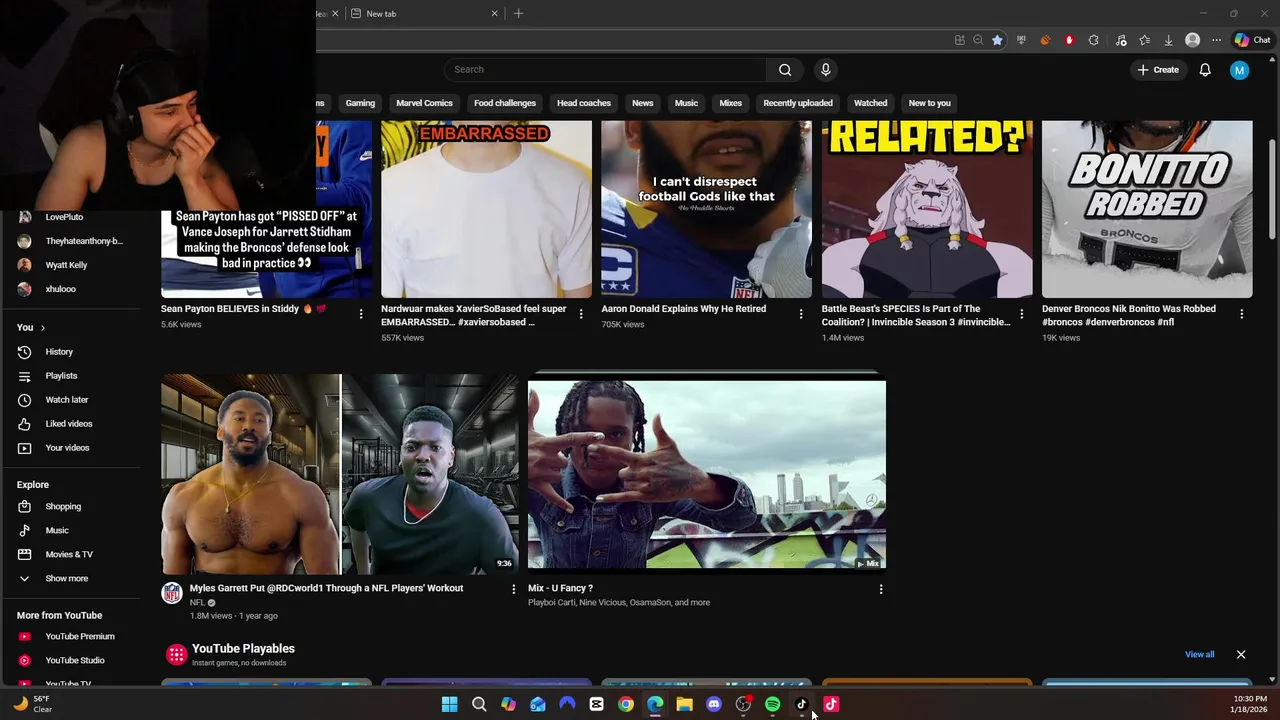Click the red hand ad-blocker extension icon
The width and height of the screenshot is (1280, 720).
click(x=1069, y=40)
